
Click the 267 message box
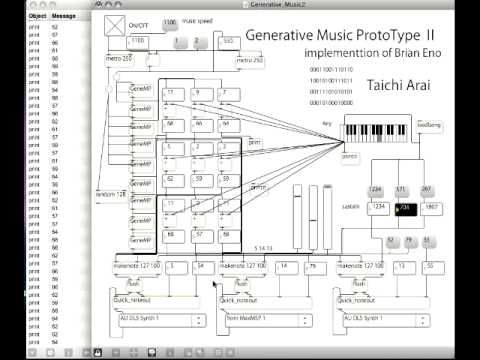pyautogui.click(x=427, y=191)
